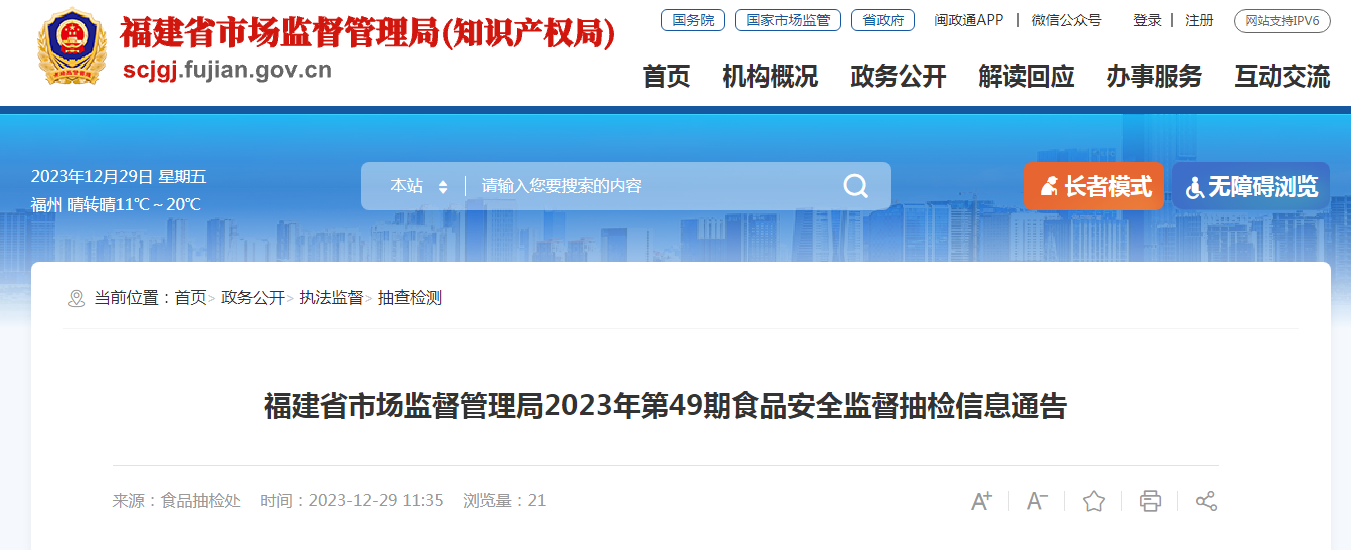Viewport: 1351px width, 550px height.
Task: Increase font size with A+ icon
Action: click(x=981, y=501)
